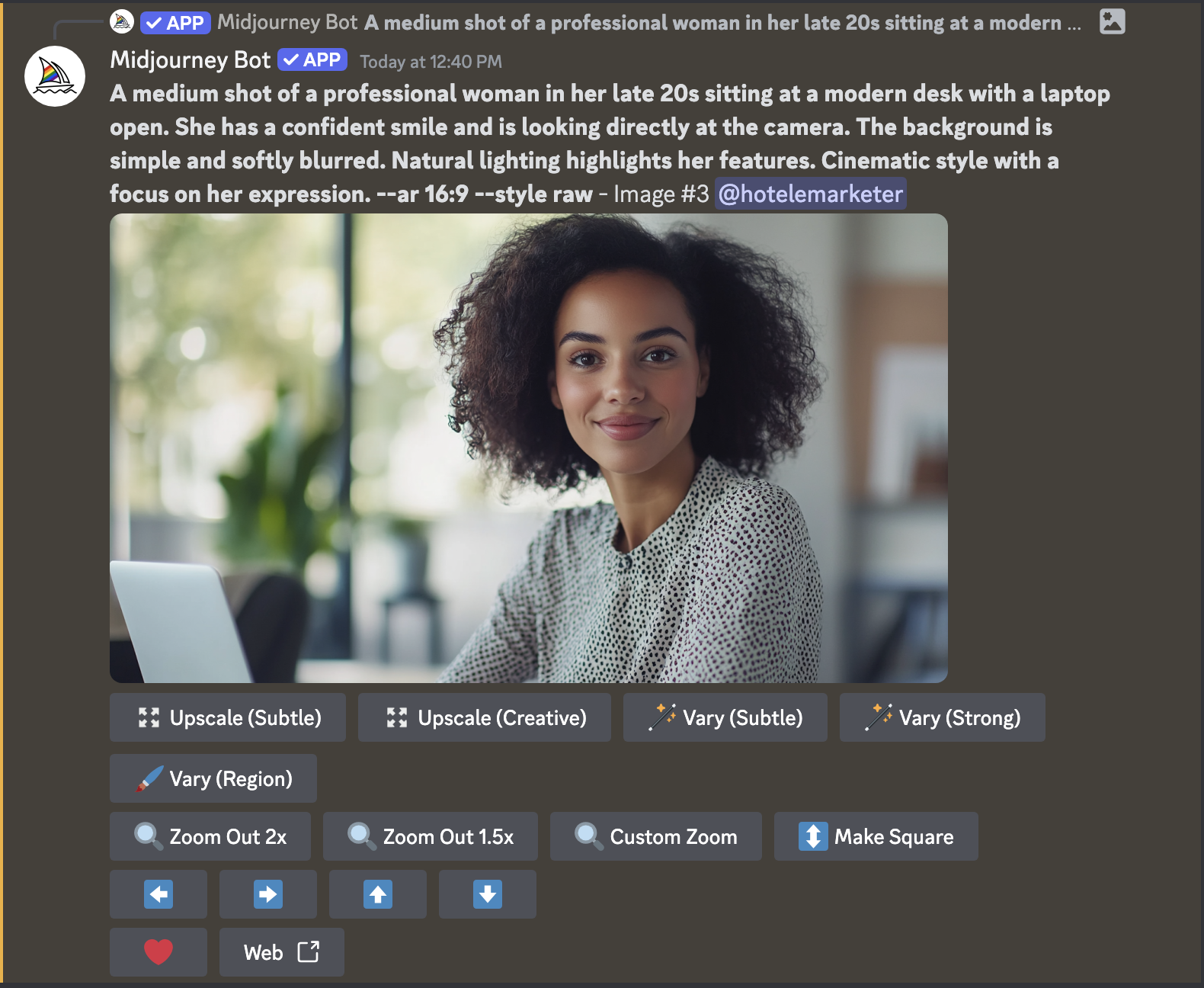Pan the image downward with down arrow
The width and height of the screenshot is (1204, 988).
[488, 894]
